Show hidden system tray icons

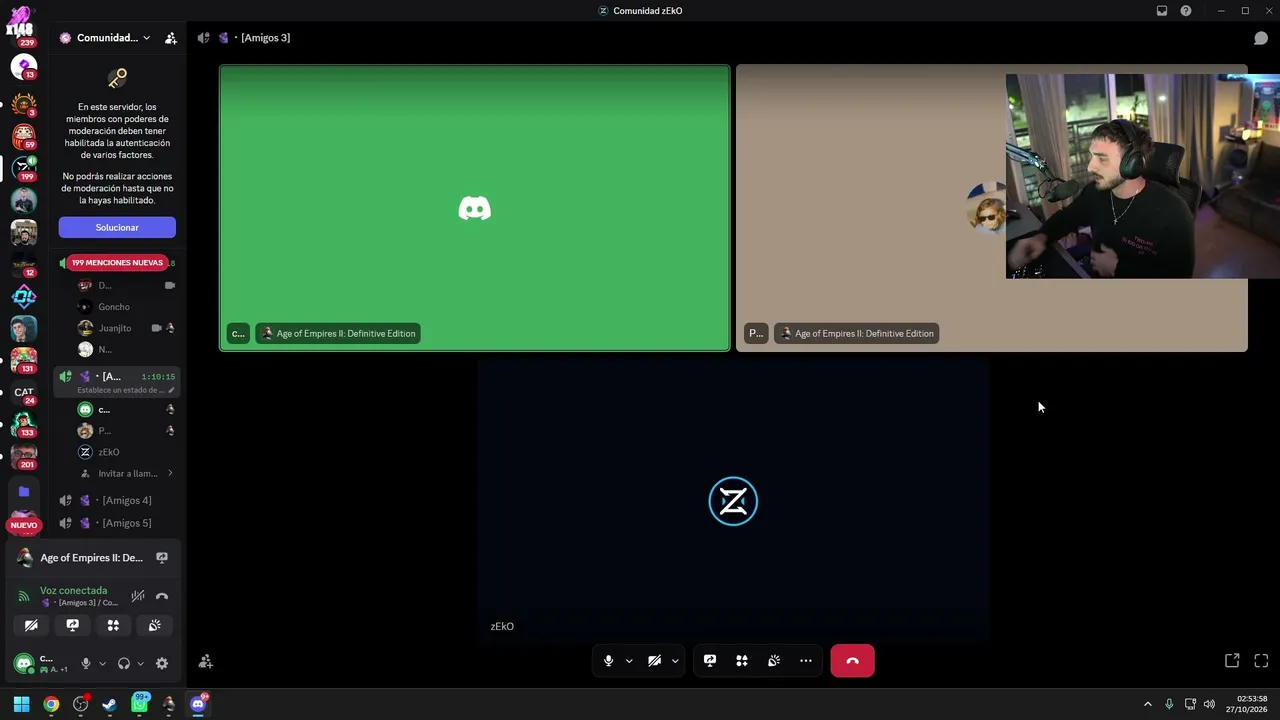click(x=1147, y=704)
